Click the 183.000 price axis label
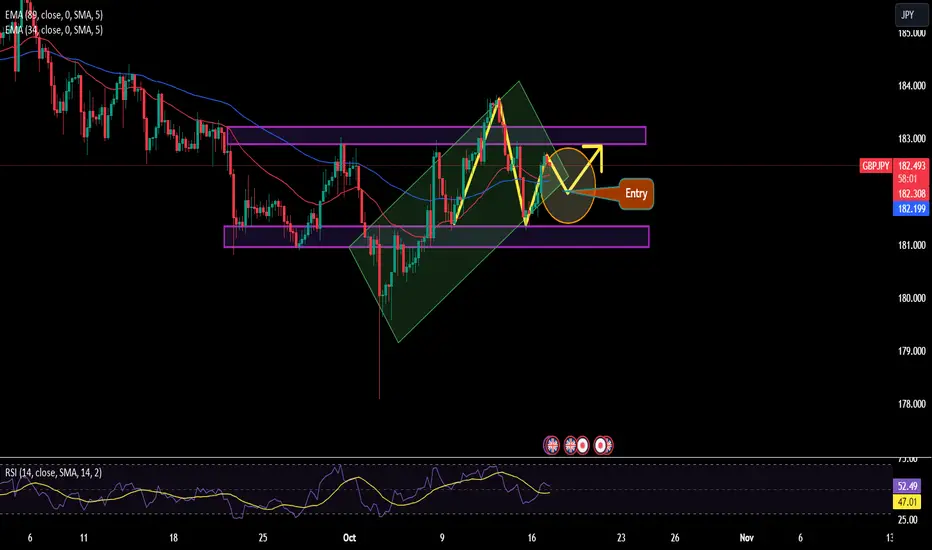This screenshot has height=550, width=932. pos(912,139)
